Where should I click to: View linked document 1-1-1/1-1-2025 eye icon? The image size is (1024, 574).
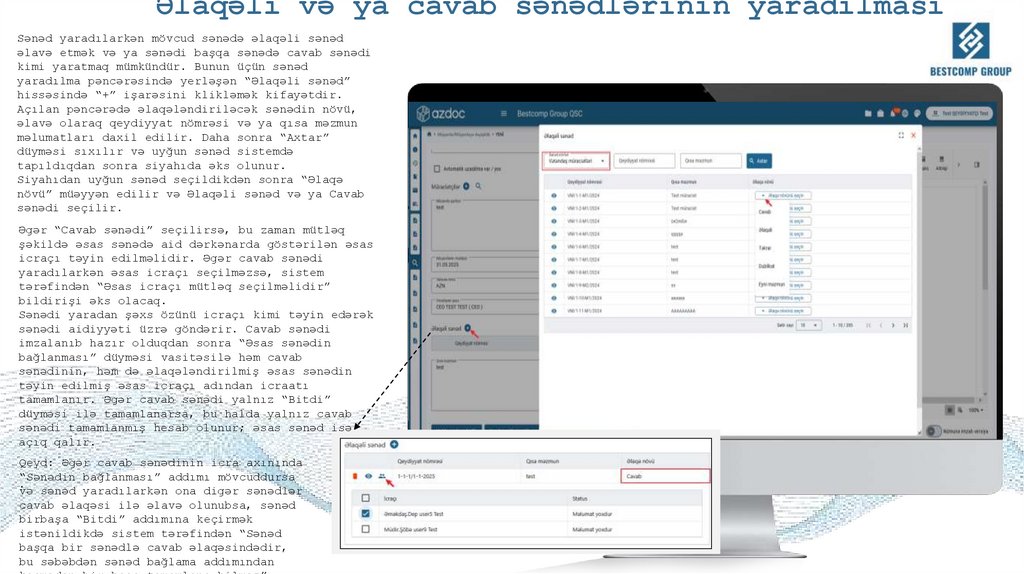[x=368, y=476]
